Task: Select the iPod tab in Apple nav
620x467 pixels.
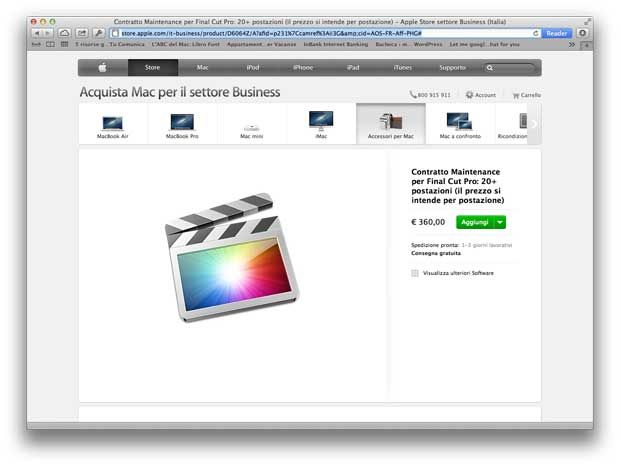Action: (253, 68)
